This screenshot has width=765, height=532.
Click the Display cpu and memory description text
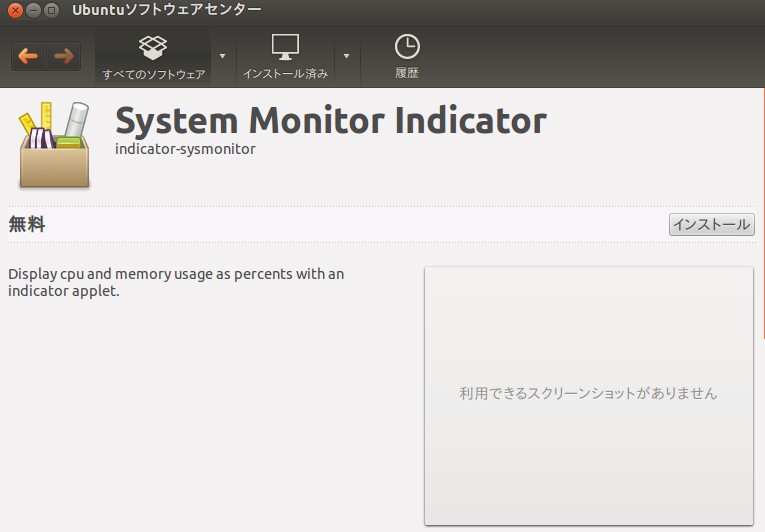coord(176,282)
